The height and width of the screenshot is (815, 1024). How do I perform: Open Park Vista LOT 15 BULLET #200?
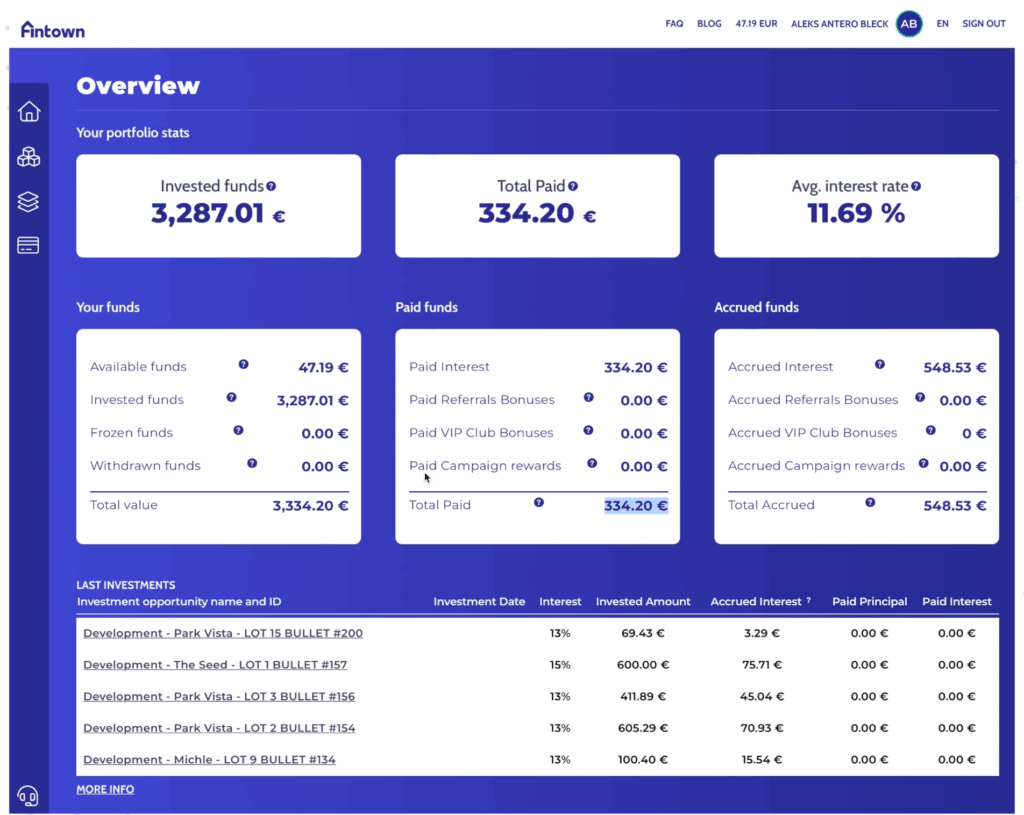coord(223,633)
